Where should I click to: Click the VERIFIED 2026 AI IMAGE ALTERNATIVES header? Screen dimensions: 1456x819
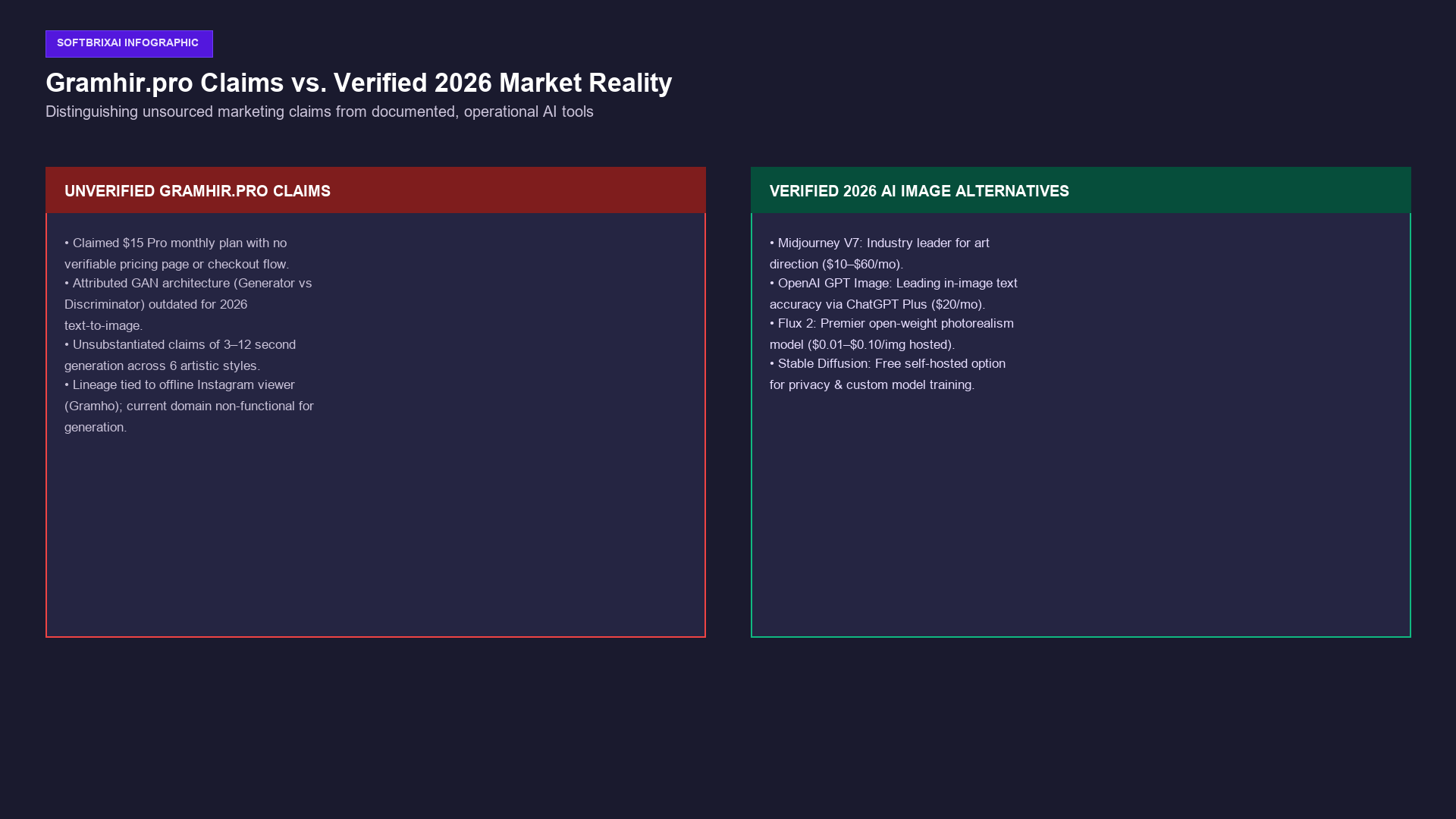point(1081,190)
